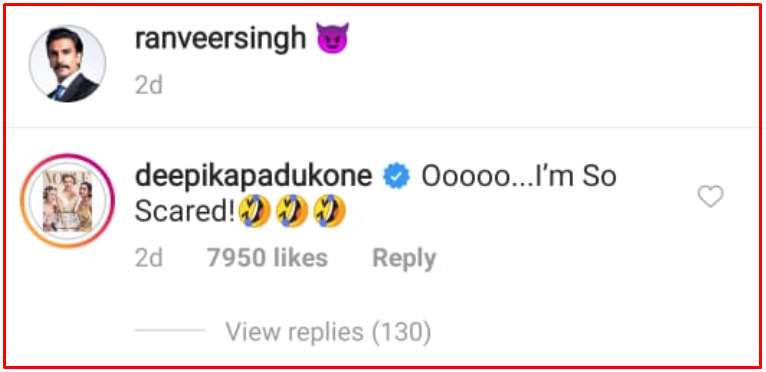The width and height of the screenshot is (766, 372).
Task: Click the middle laughing emoji
Action: [x=292, y=212]
